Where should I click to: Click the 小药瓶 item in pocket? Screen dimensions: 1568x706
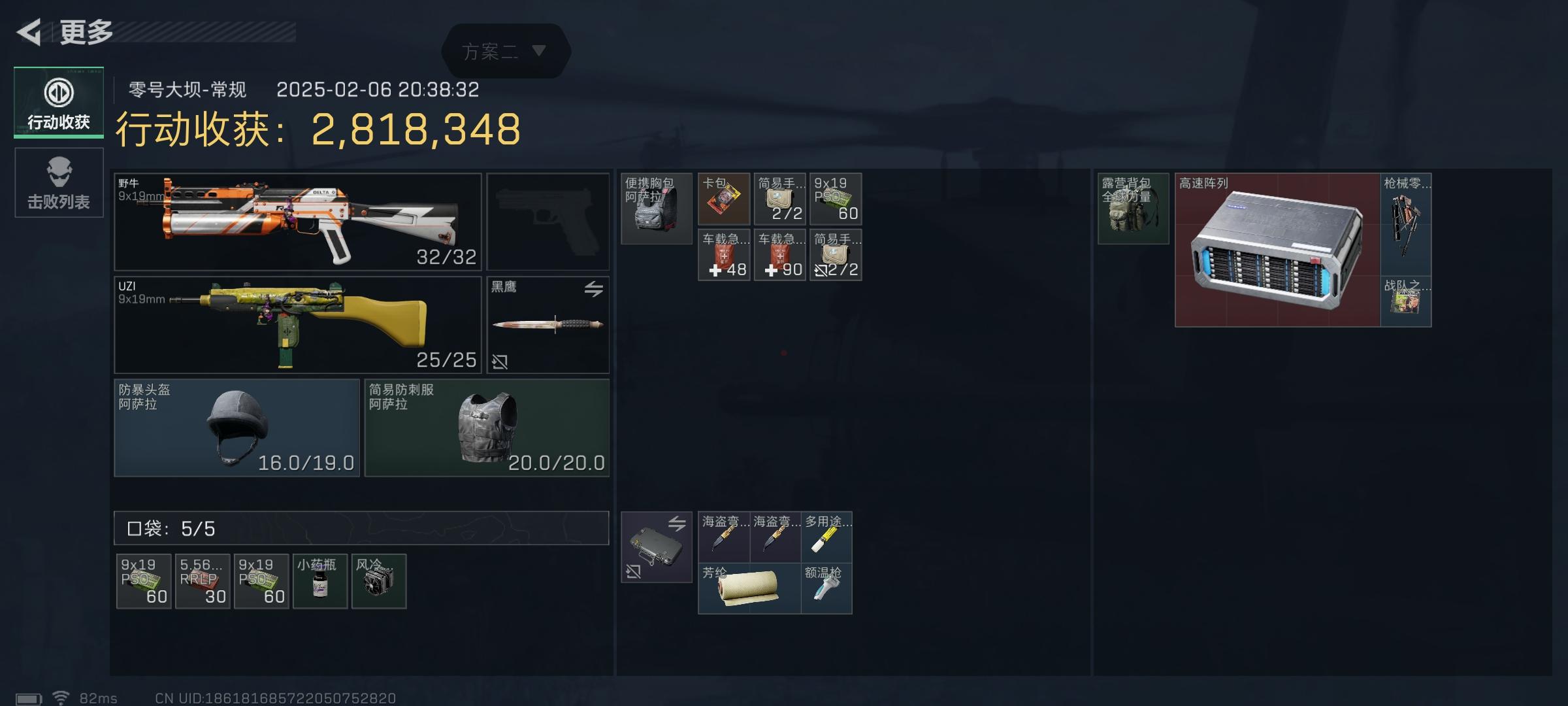320,582
